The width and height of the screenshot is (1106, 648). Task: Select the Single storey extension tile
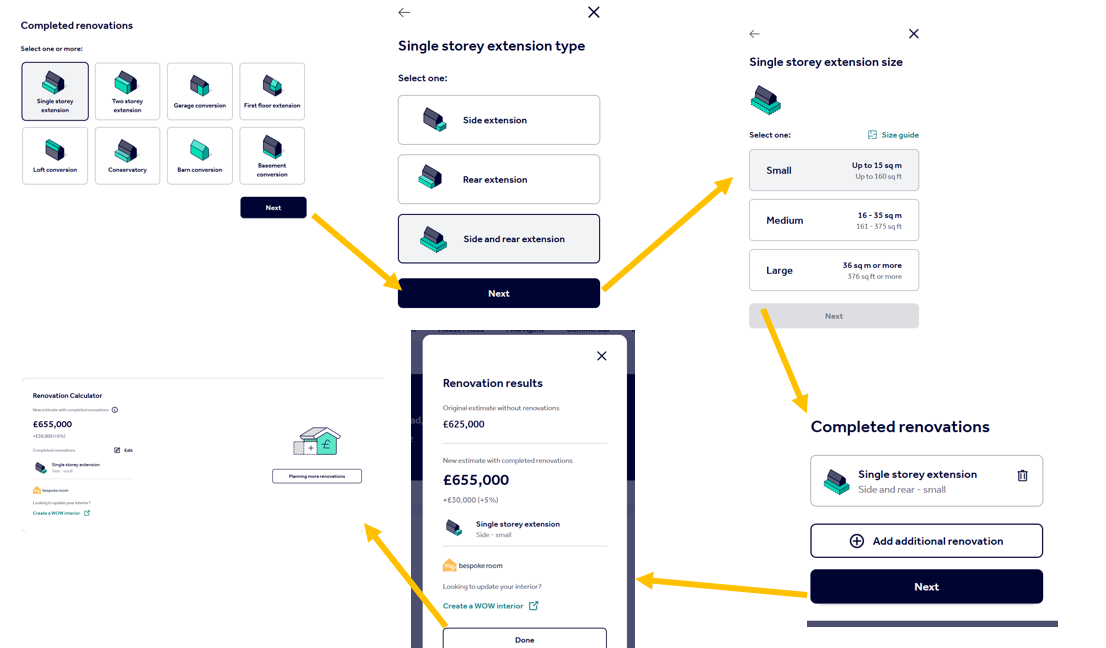click(x=55, y=92)
